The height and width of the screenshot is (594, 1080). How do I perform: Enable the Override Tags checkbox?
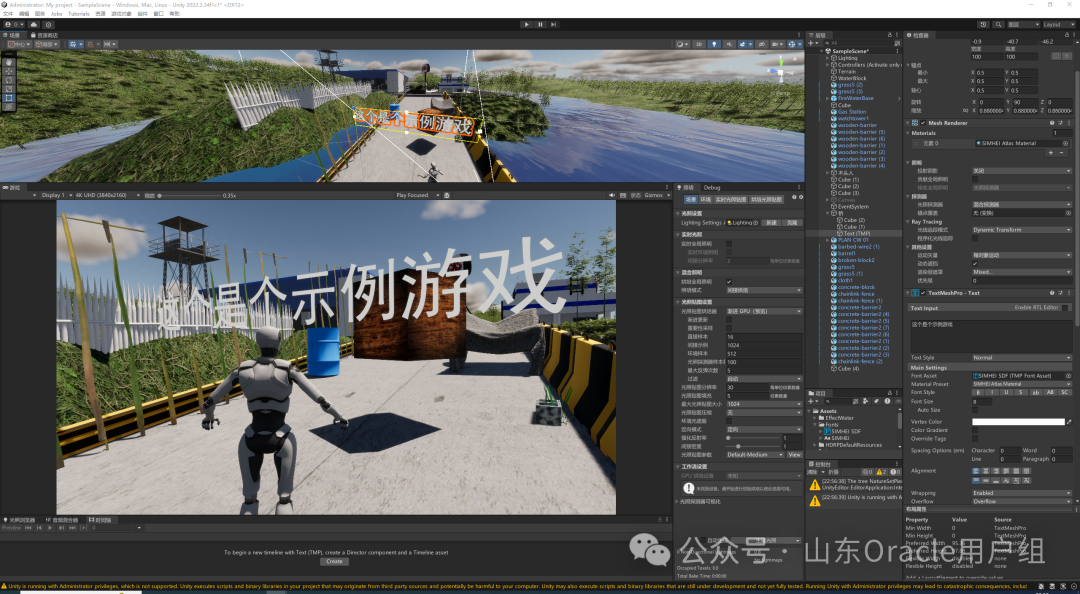pos(975,438)
